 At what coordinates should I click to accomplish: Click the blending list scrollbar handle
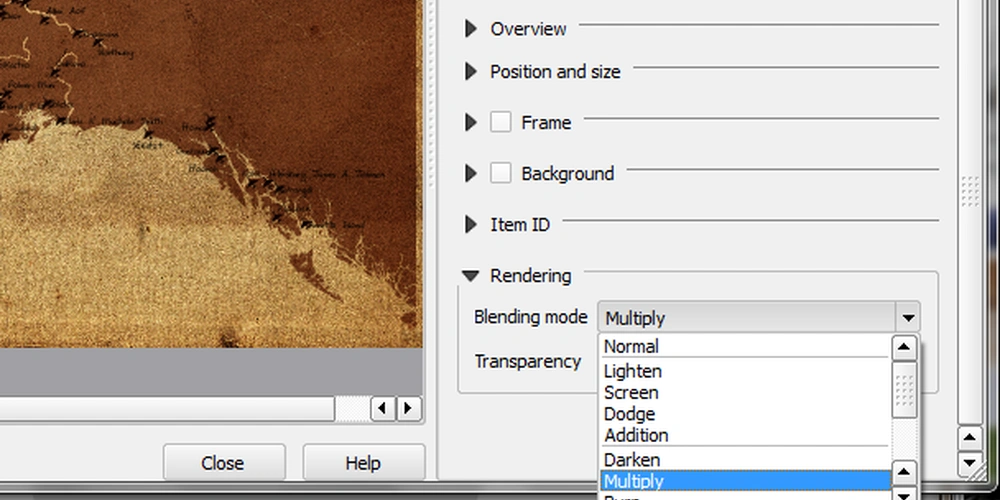(x=904, y=390)
